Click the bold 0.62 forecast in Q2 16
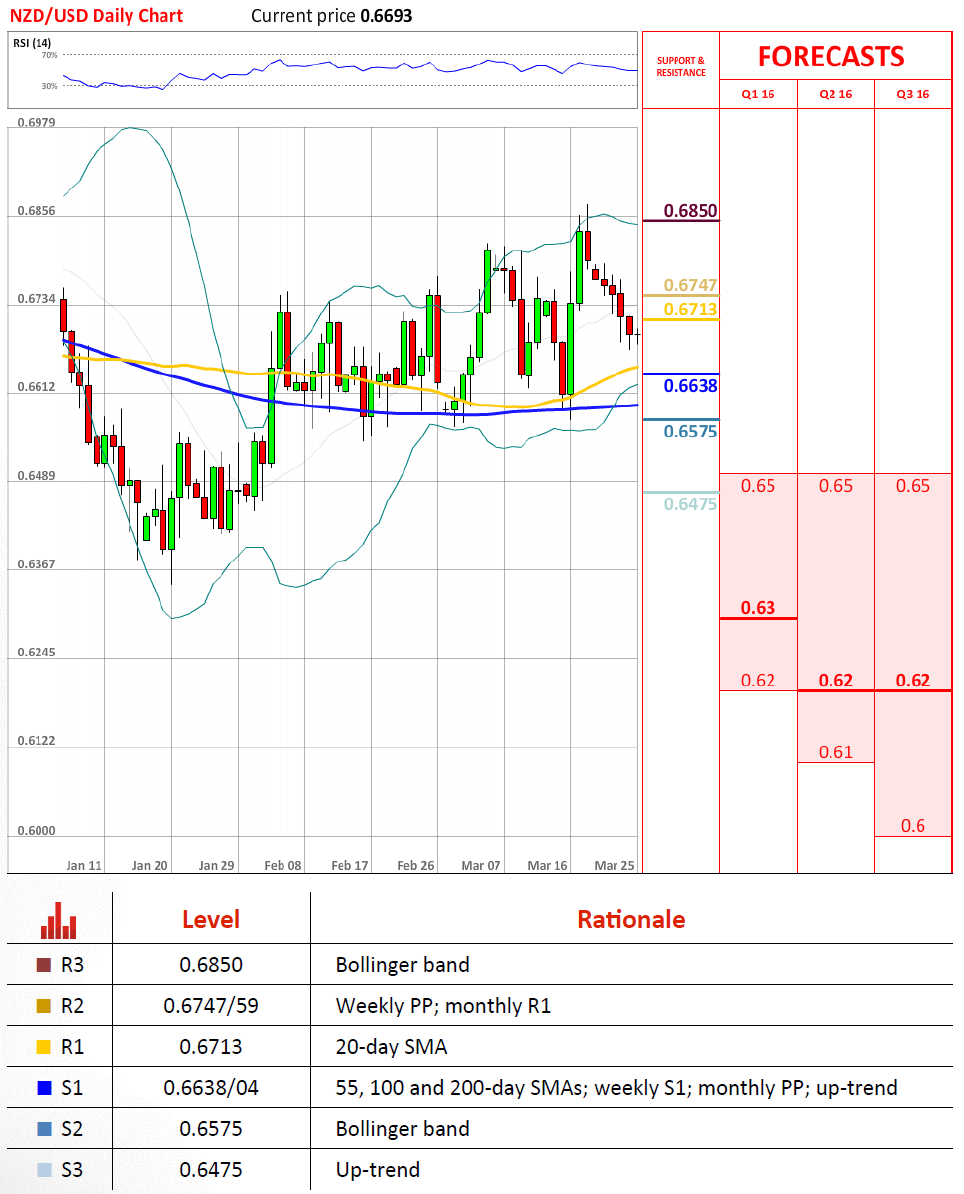The height and width of the screenshot is (1194, 964). coord(835,680)
